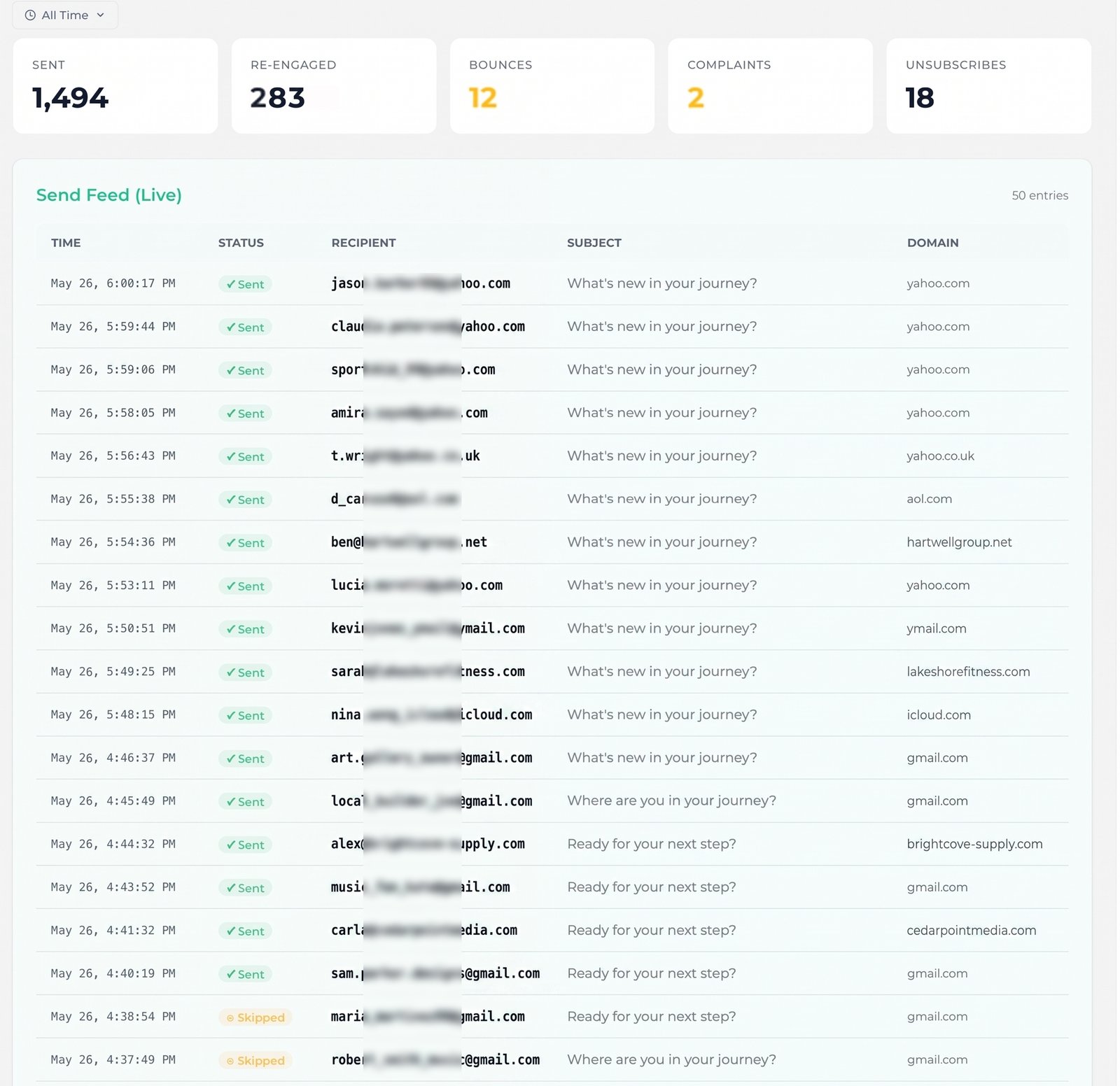Image resolution: width=1120 pixels, height=1086 pixels.
Task: Click the Sent badge for the aol.com row
Action: pyautogui.click(x=245, y=500)
